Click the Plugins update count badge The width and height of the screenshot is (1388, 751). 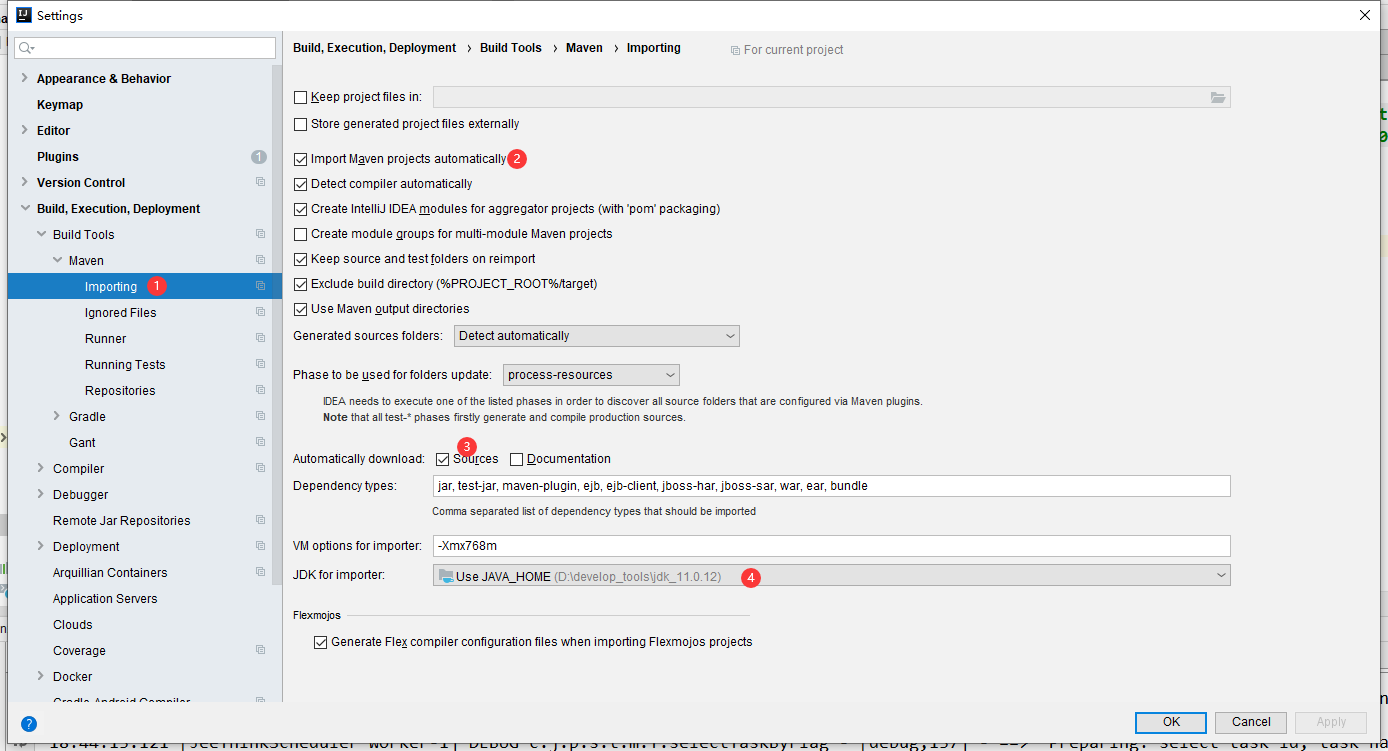click(x=259, y=157)
